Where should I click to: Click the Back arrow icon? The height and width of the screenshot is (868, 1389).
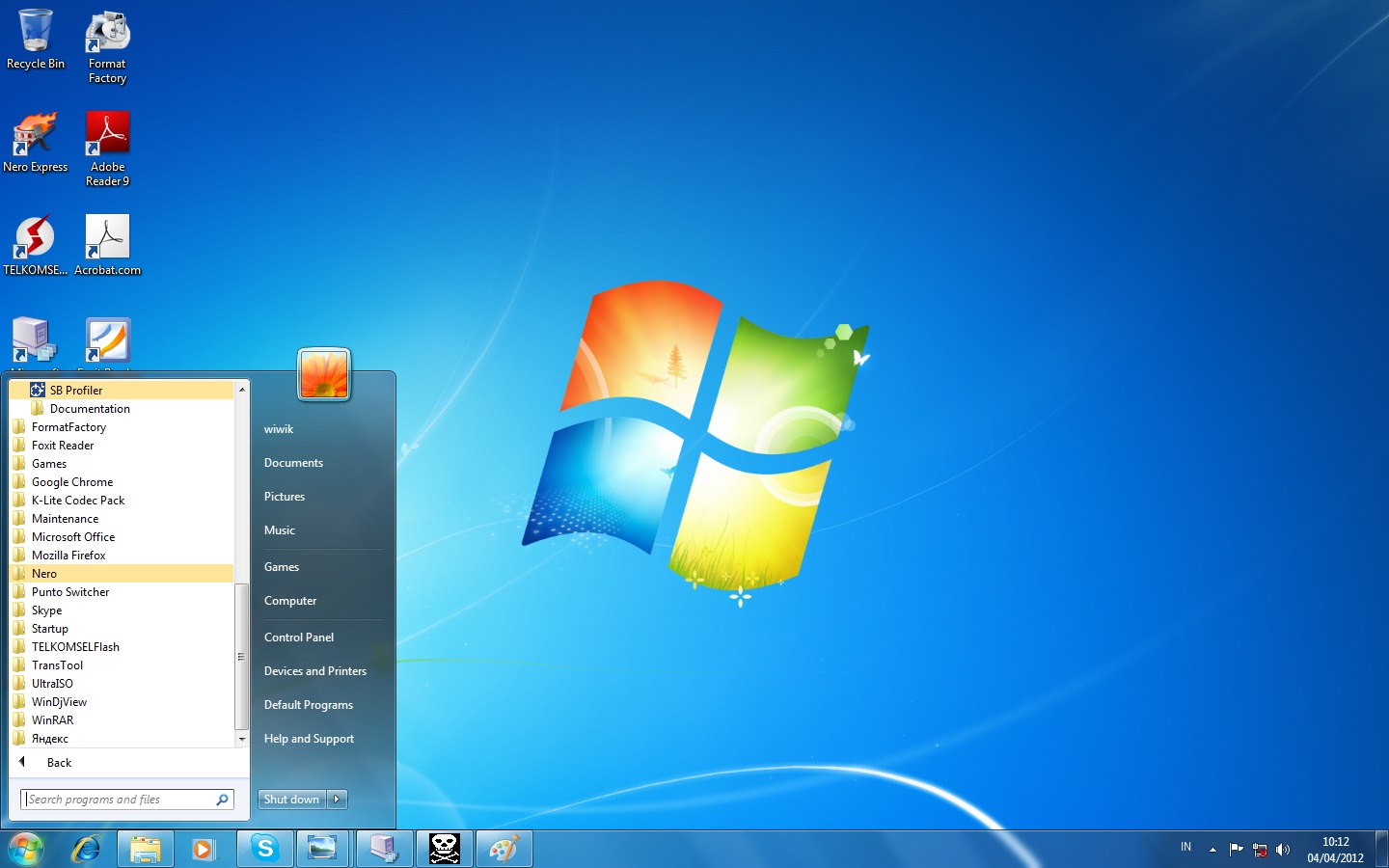pos(22,762)
